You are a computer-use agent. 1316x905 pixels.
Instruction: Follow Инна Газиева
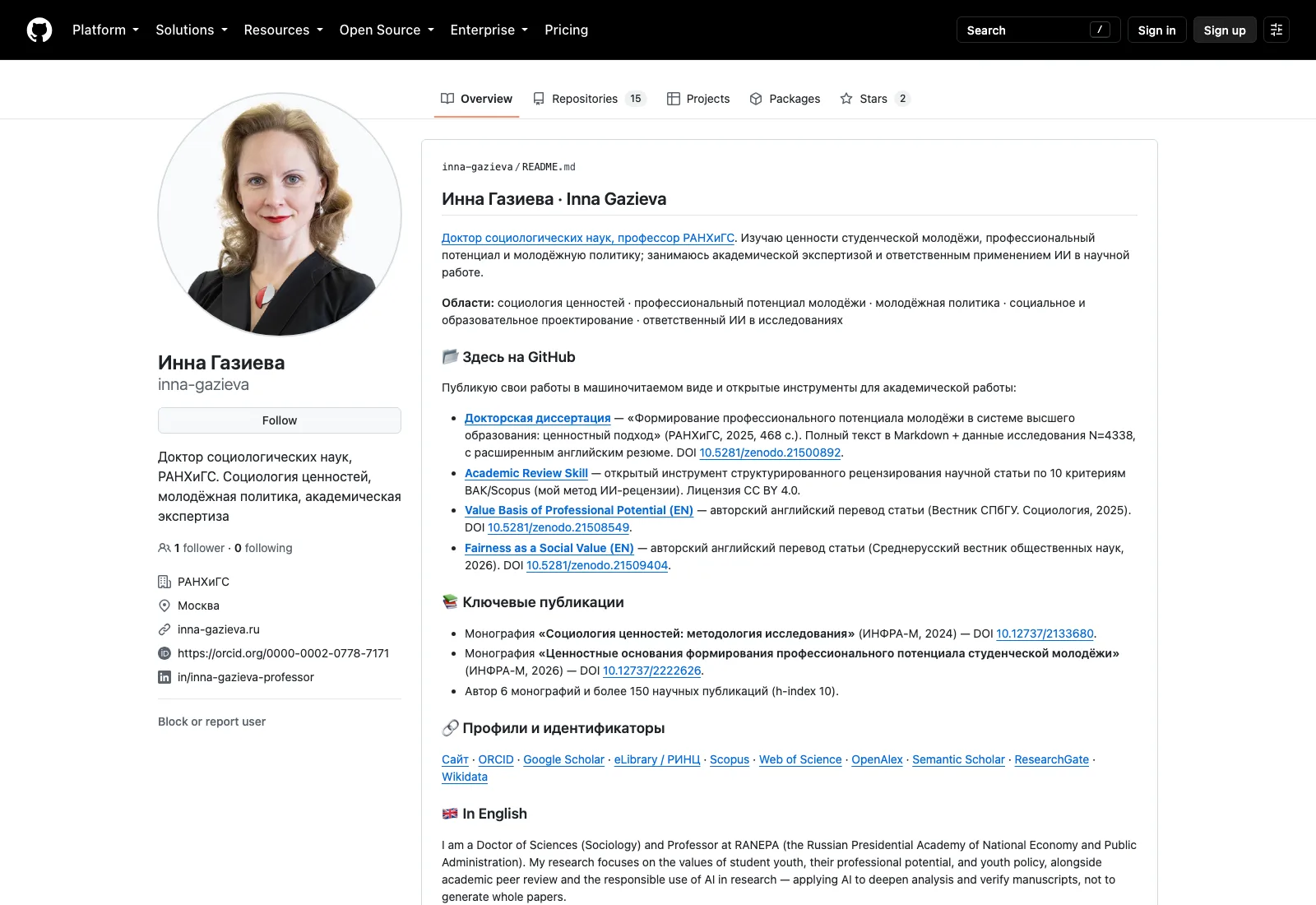[x=280, y=420]
